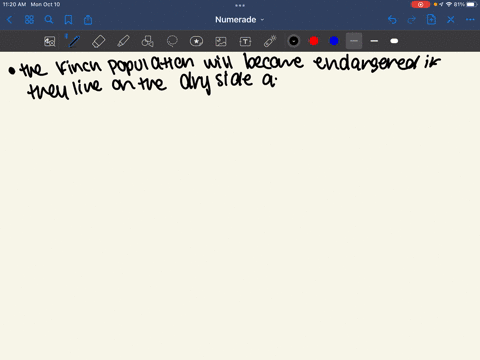Choose the black pen color

[294, 41]
